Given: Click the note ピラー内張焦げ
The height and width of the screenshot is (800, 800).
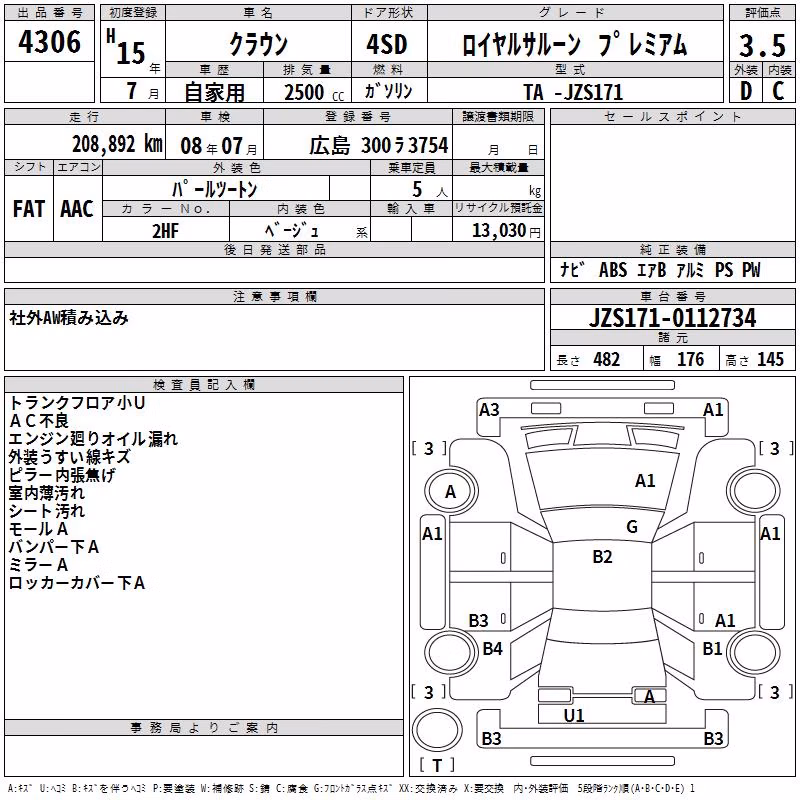Looking at the screenshot, I should coord(62,475).
